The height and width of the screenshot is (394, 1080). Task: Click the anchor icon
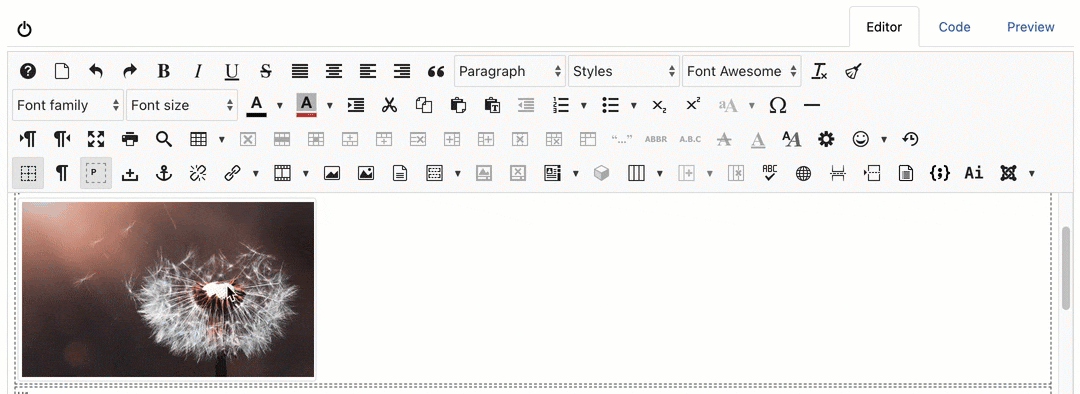pyautogui.click(x=163, y=174)
